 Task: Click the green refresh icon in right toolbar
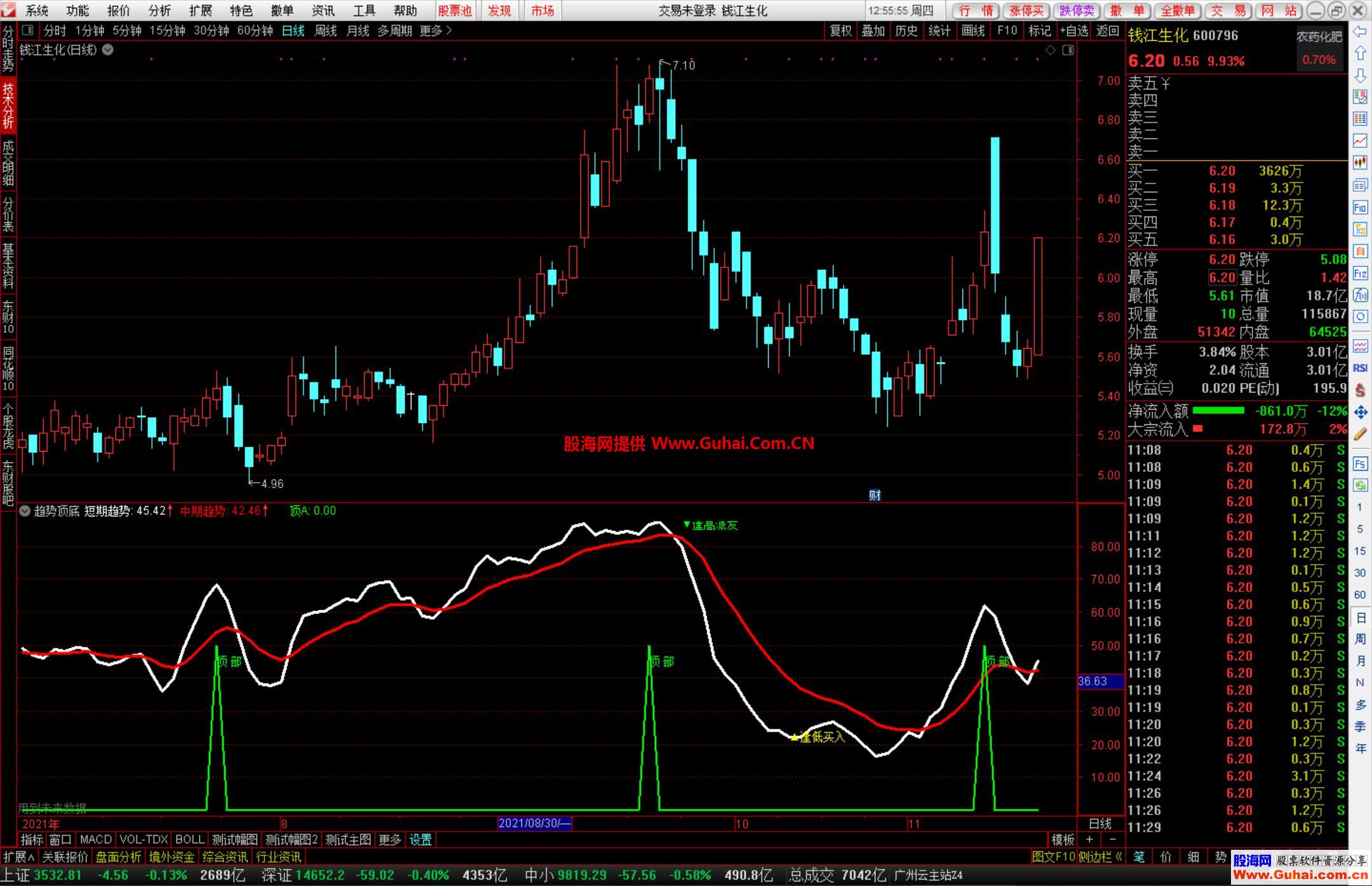[x=1360, y=486]
